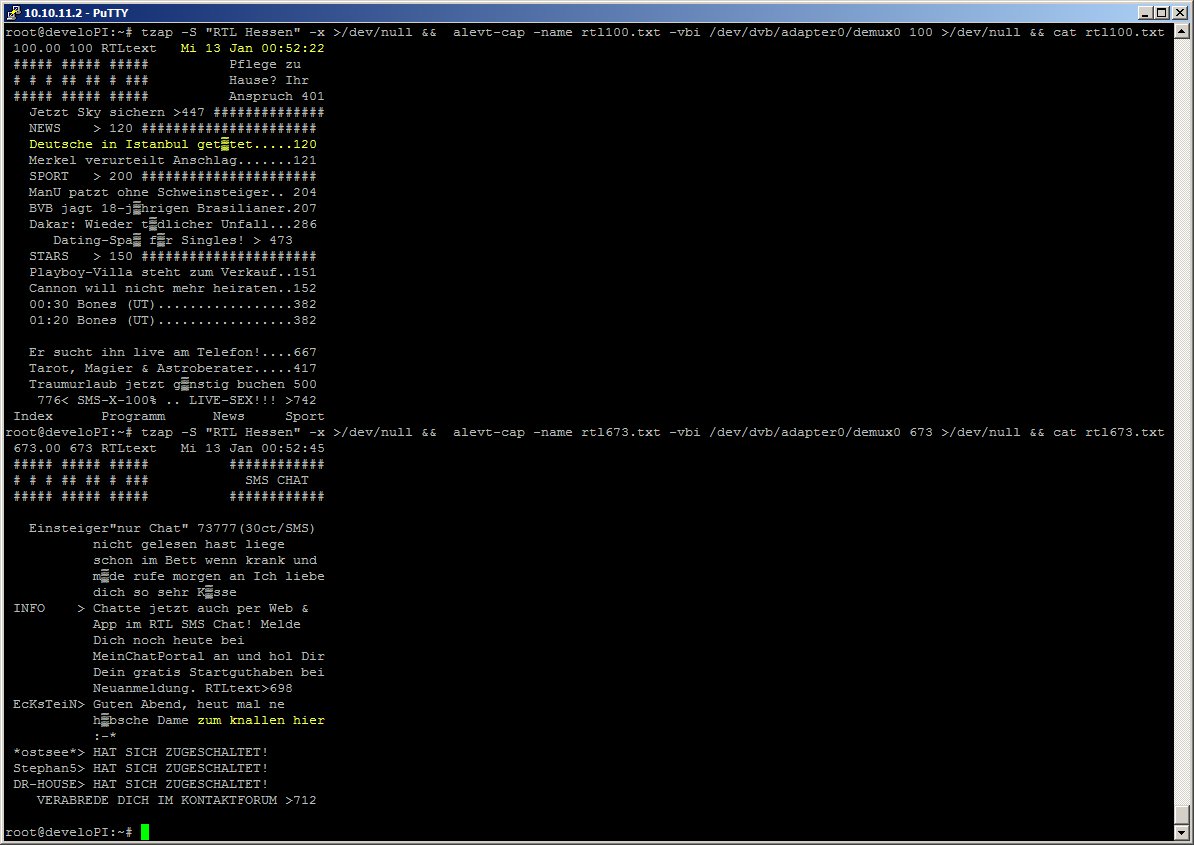Click the line 'dich so sehr Küsse'

(164, 592)
